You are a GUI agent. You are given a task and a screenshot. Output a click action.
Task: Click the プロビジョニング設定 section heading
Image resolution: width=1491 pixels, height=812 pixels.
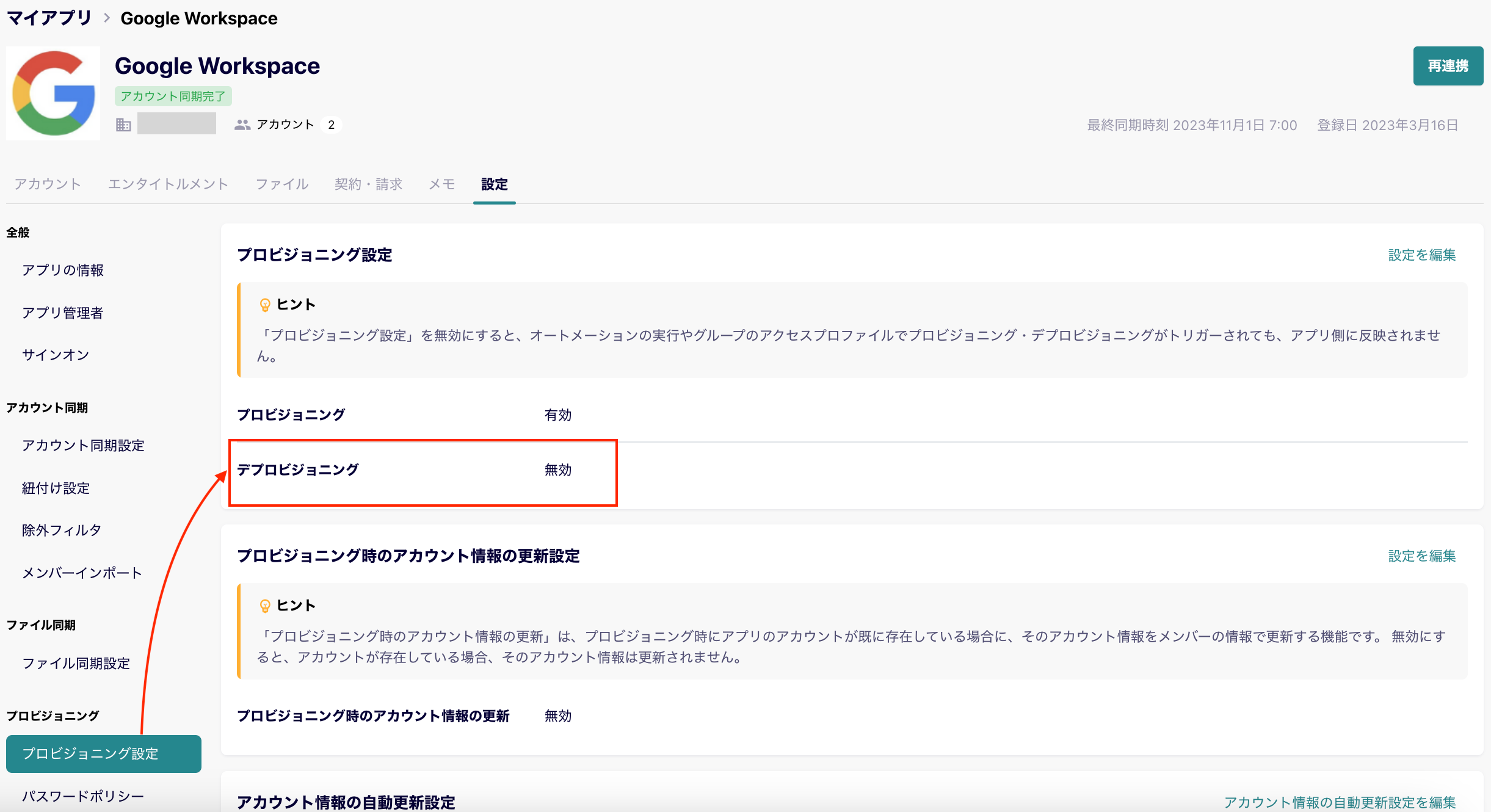pos(314,255)
